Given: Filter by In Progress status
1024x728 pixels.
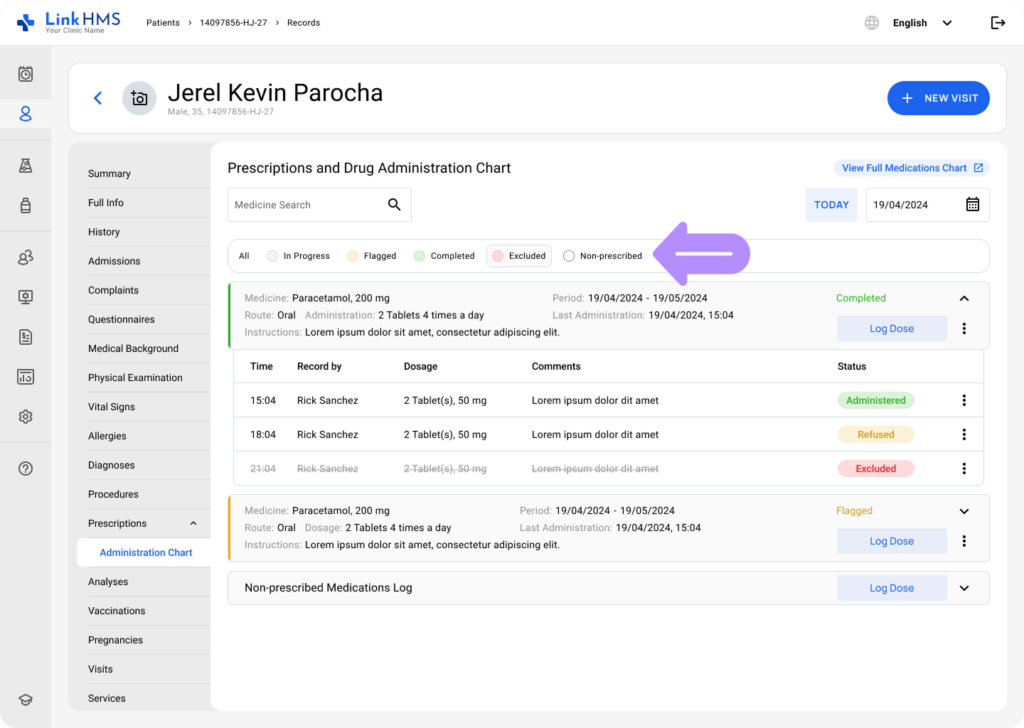Looking at the screenshot, I should [298, 256].
